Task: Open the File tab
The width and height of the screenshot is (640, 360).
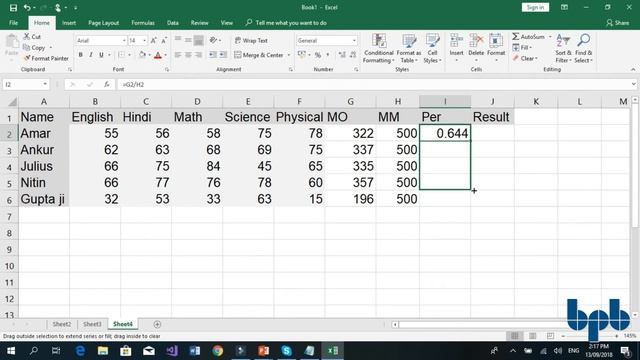Action: pyautogui.click(x=13, y=23)
